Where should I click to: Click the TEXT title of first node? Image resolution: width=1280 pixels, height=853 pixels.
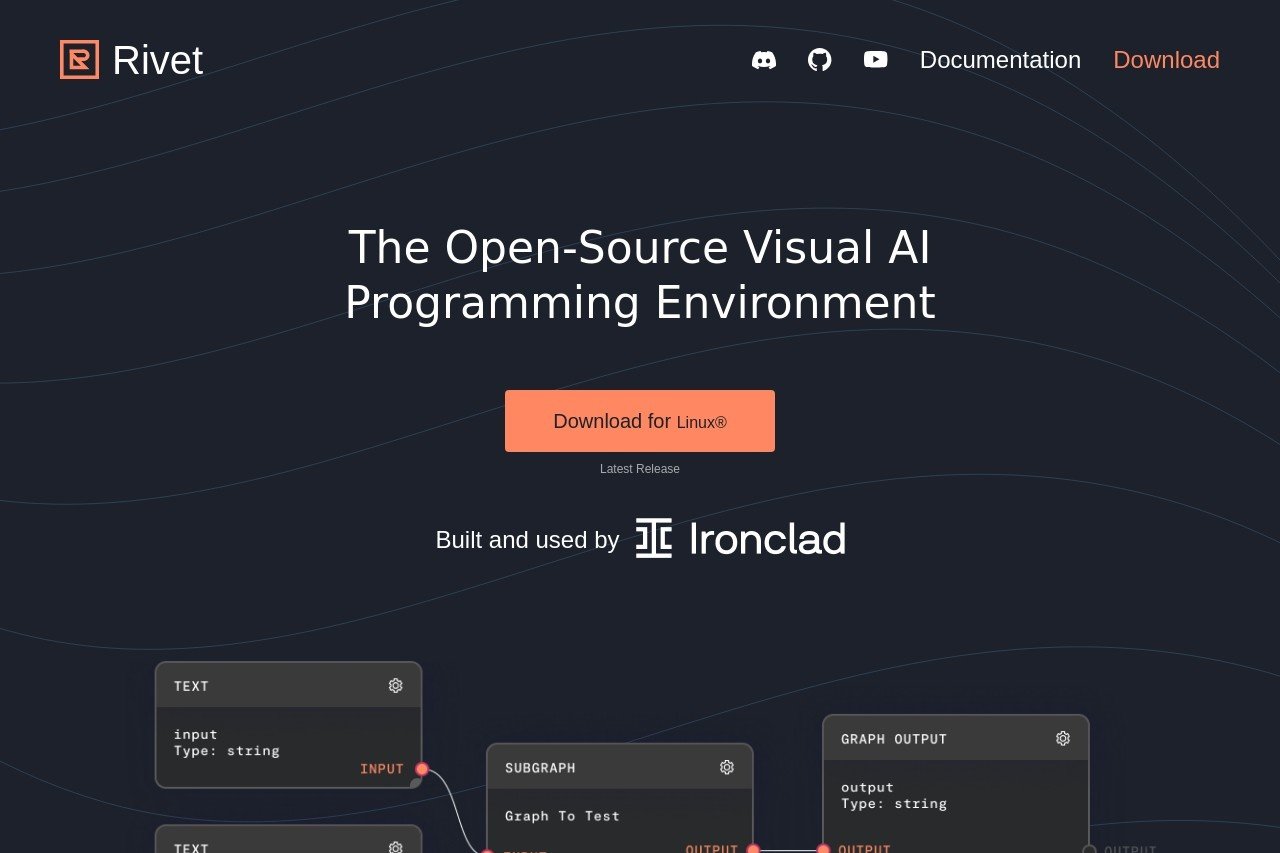pyautogui.click(x=191, y=686)
